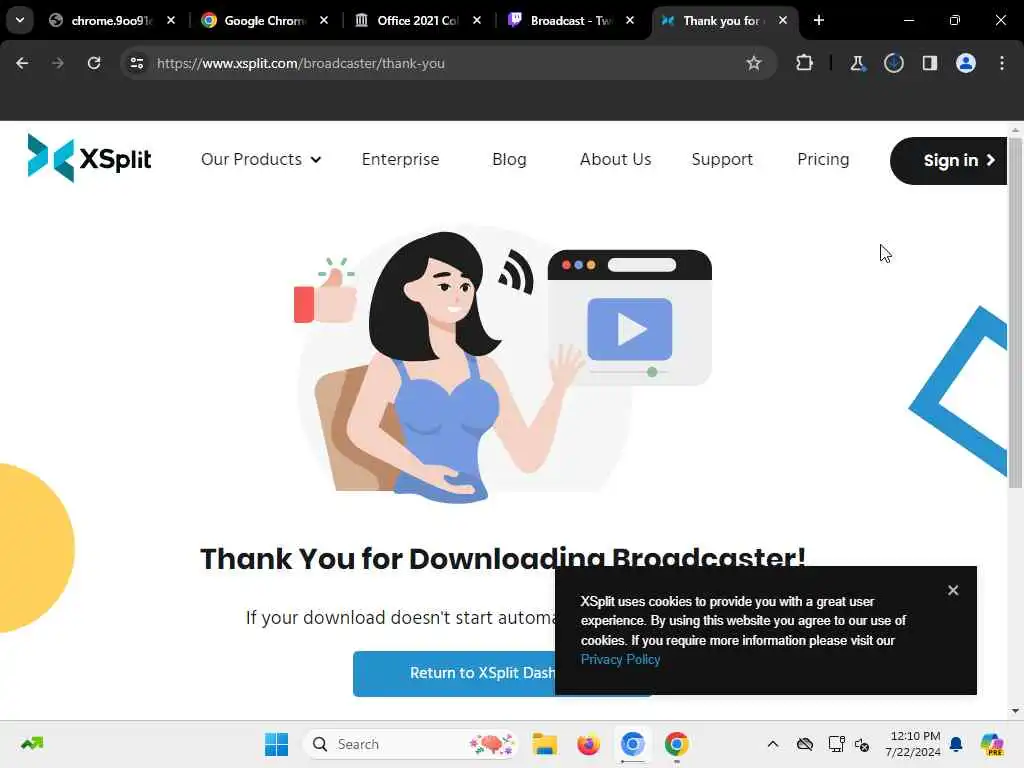Viewport: 1024px width, 768px height.
Task: Open the Enterprise page
Action: [x=400, y=159]
